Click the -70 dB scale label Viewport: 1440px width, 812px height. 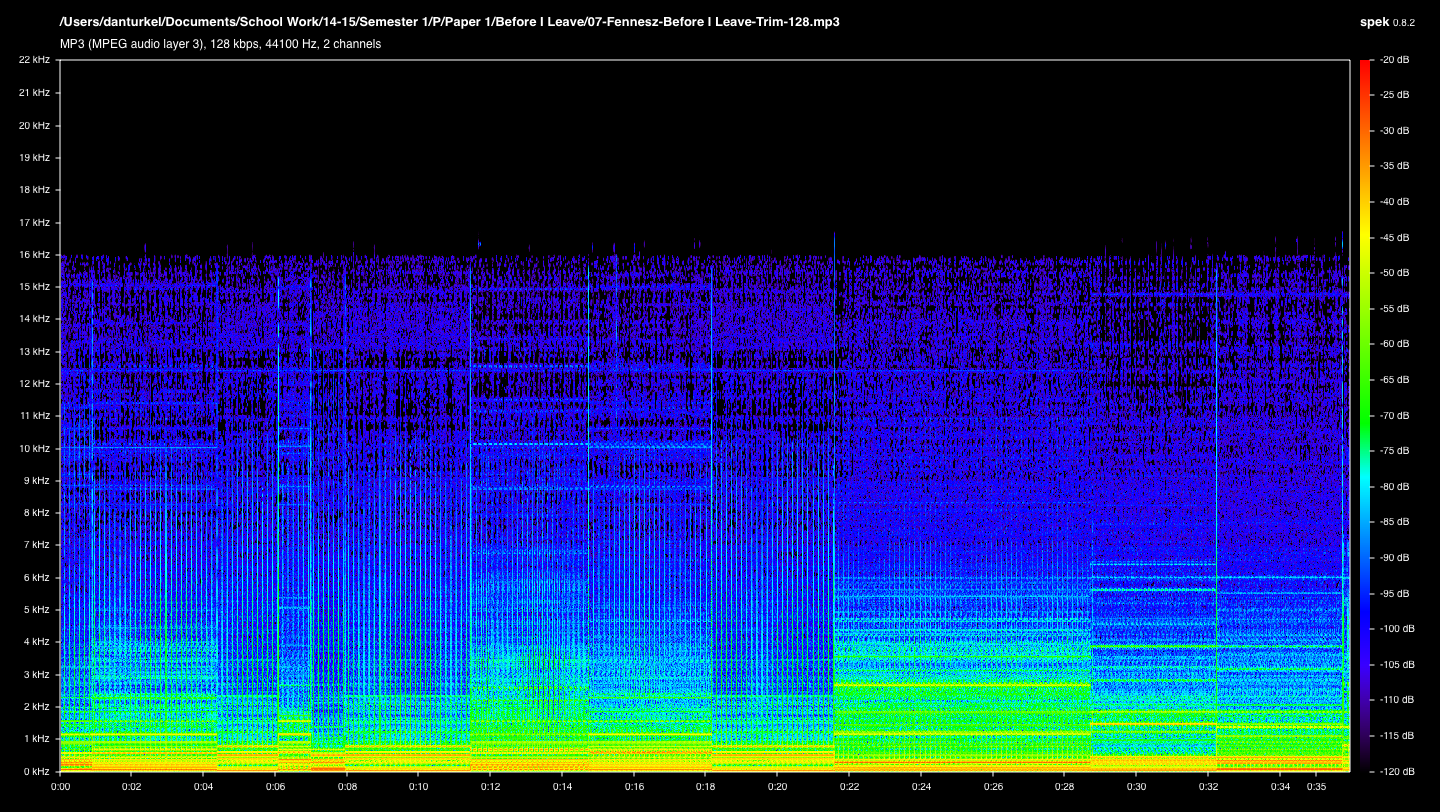pyautogui.click(x=1394, y=415)
